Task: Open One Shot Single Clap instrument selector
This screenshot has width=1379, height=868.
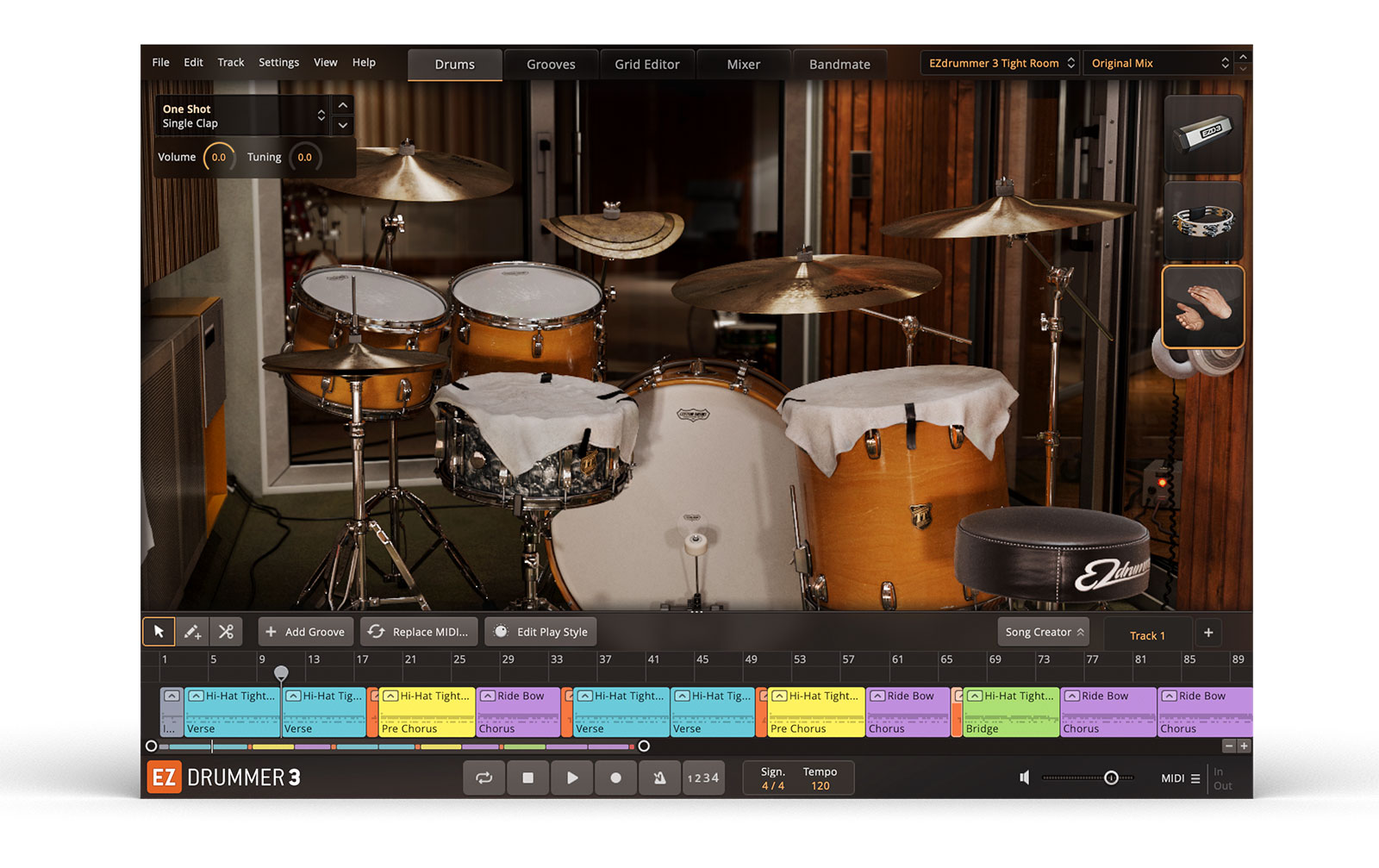Action: (242, 116)
